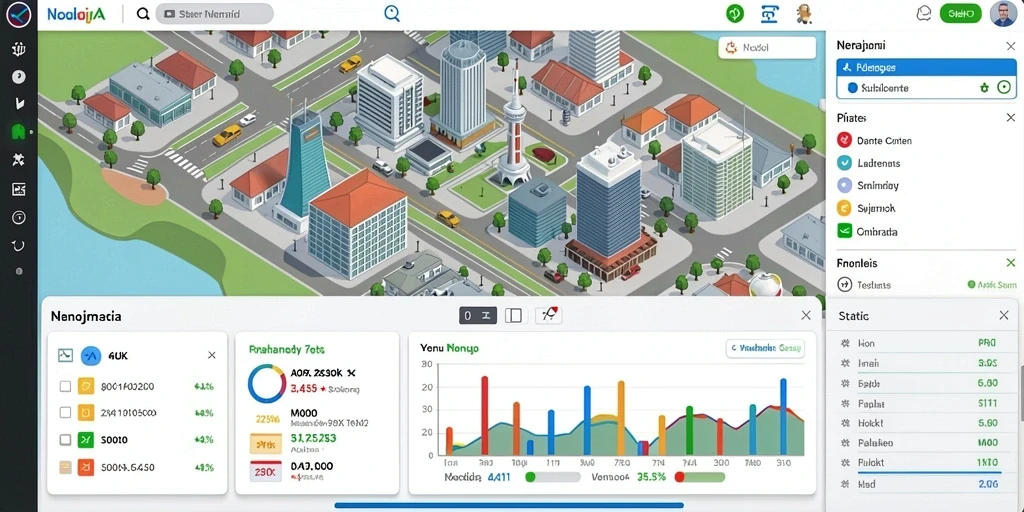1024x512 pixels.
Task: Collapse the Pîlates section
Action: 1011,118
